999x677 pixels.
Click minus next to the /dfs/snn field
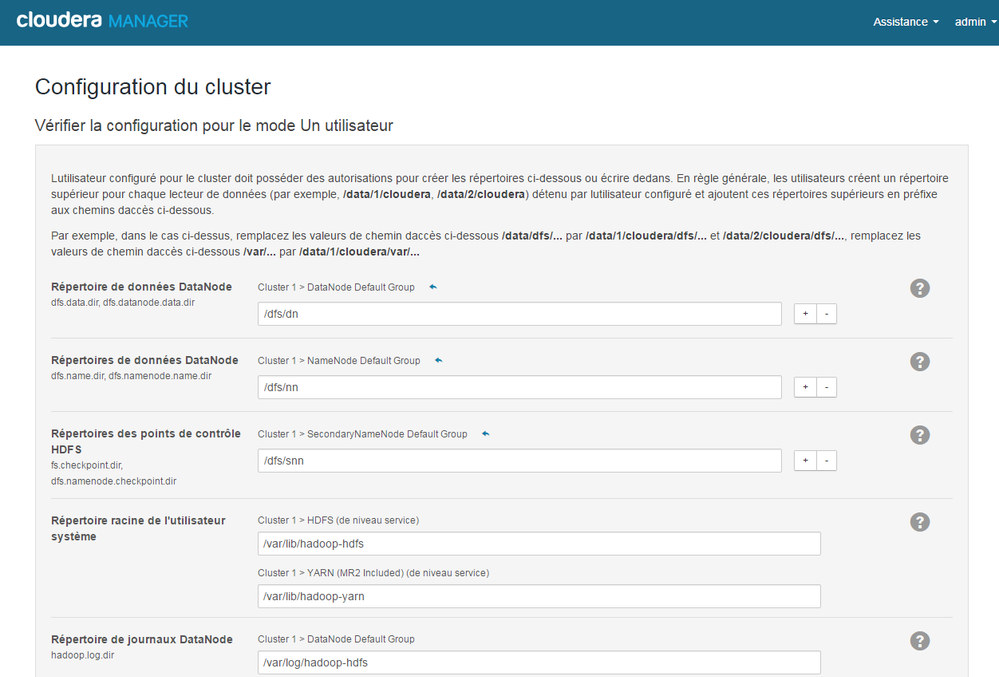pos(827,460)
